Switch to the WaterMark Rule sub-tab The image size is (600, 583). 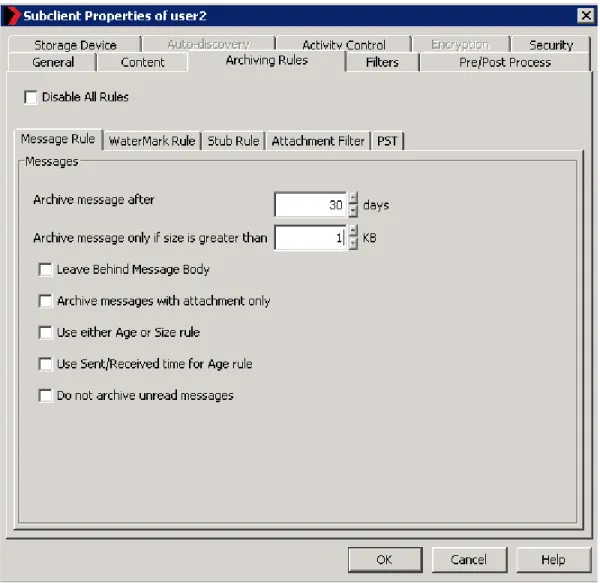point(152,141)
